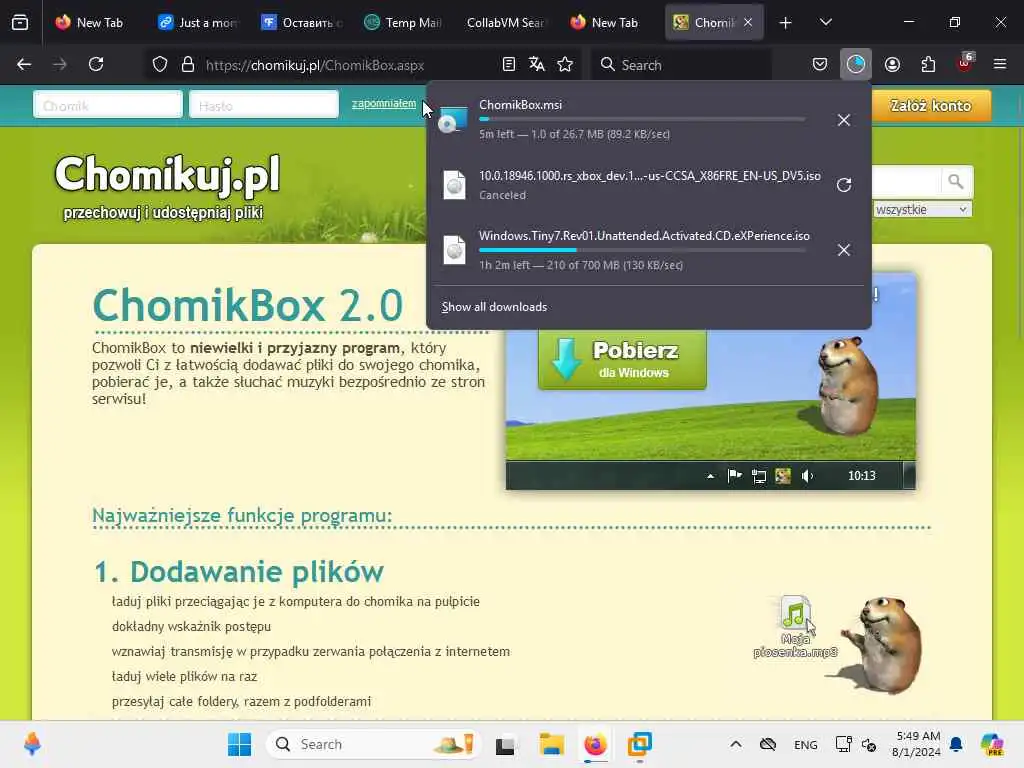Open the widgets icon at taskbar left
This screenshot has width=1024, height=768.
click(x=32, y=744)
